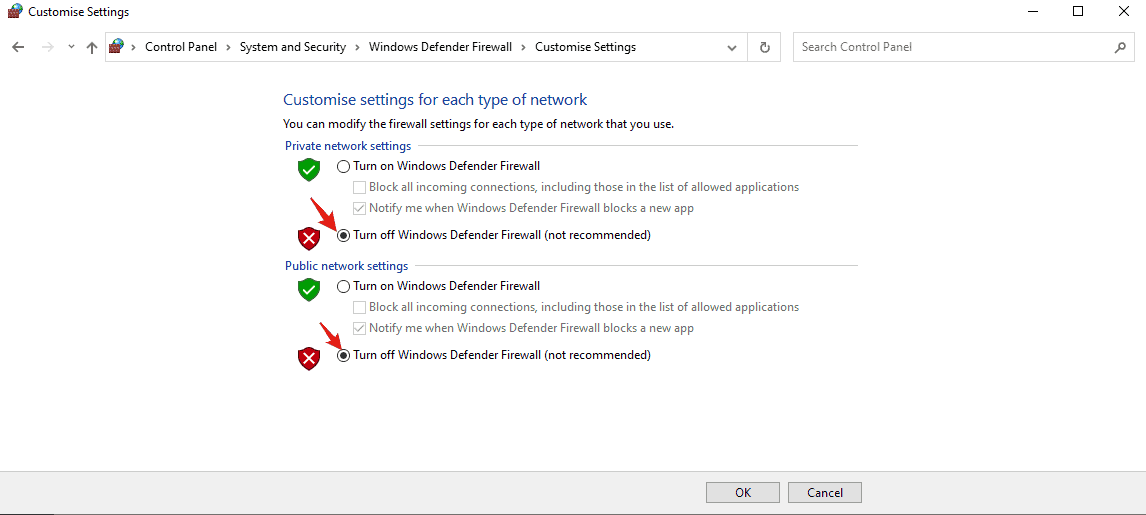Open address bar history dropdown
Screen dimensions: 1146x515
click(732, 47)
